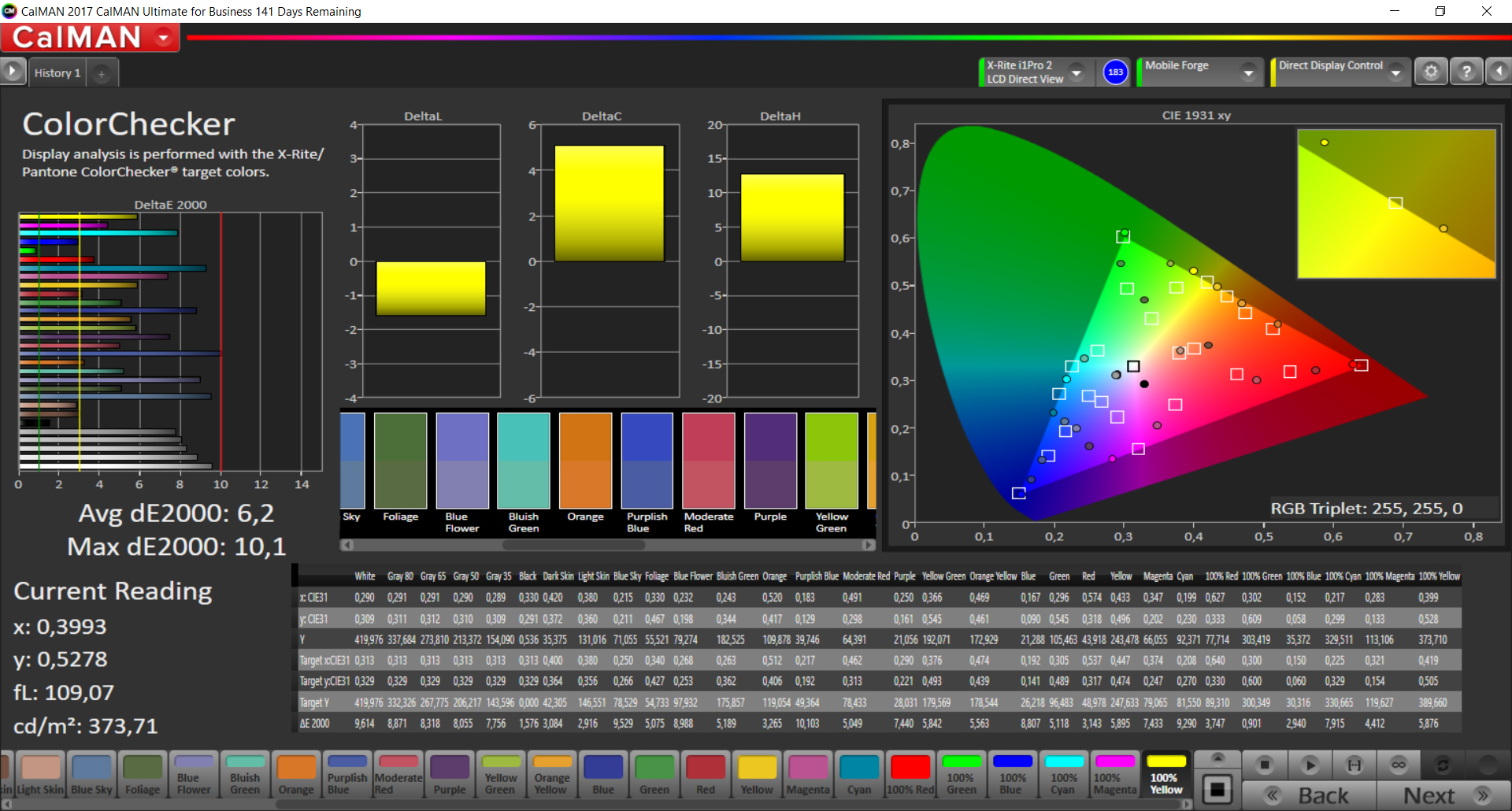Screen dimensions: 1512x811
Task: Click the read series bracket icon
Action: click(x=1354, y=765)
